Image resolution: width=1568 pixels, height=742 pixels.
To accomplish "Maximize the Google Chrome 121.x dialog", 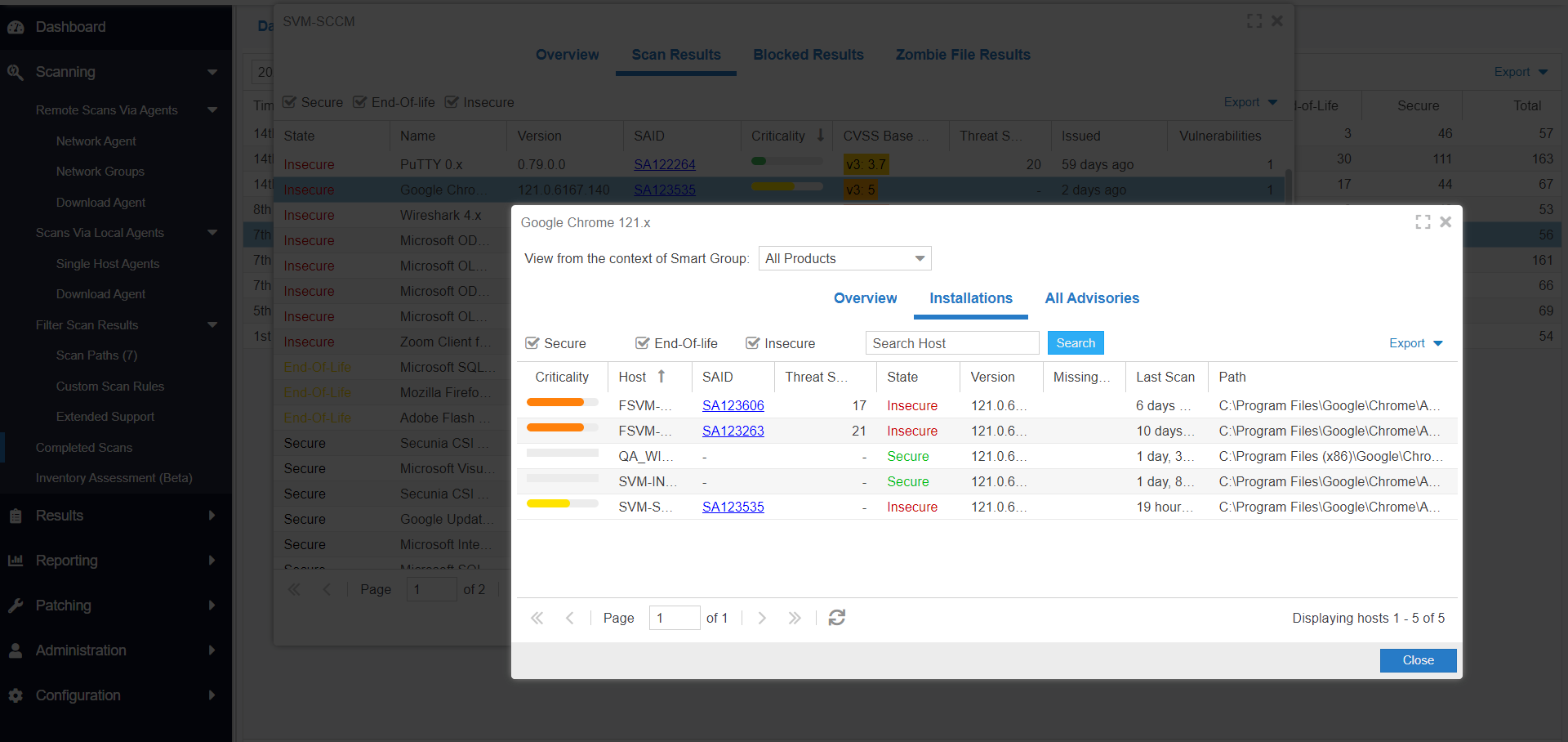I will tap(1423, 222).
